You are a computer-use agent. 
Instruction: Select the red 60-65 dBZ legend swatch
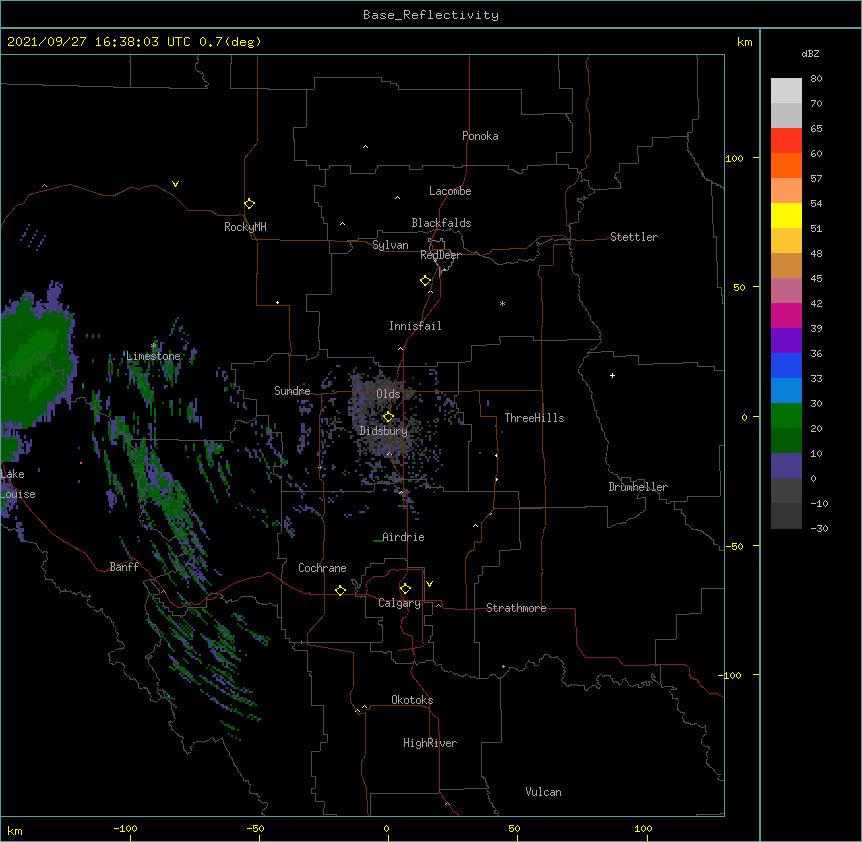(786, 141)
